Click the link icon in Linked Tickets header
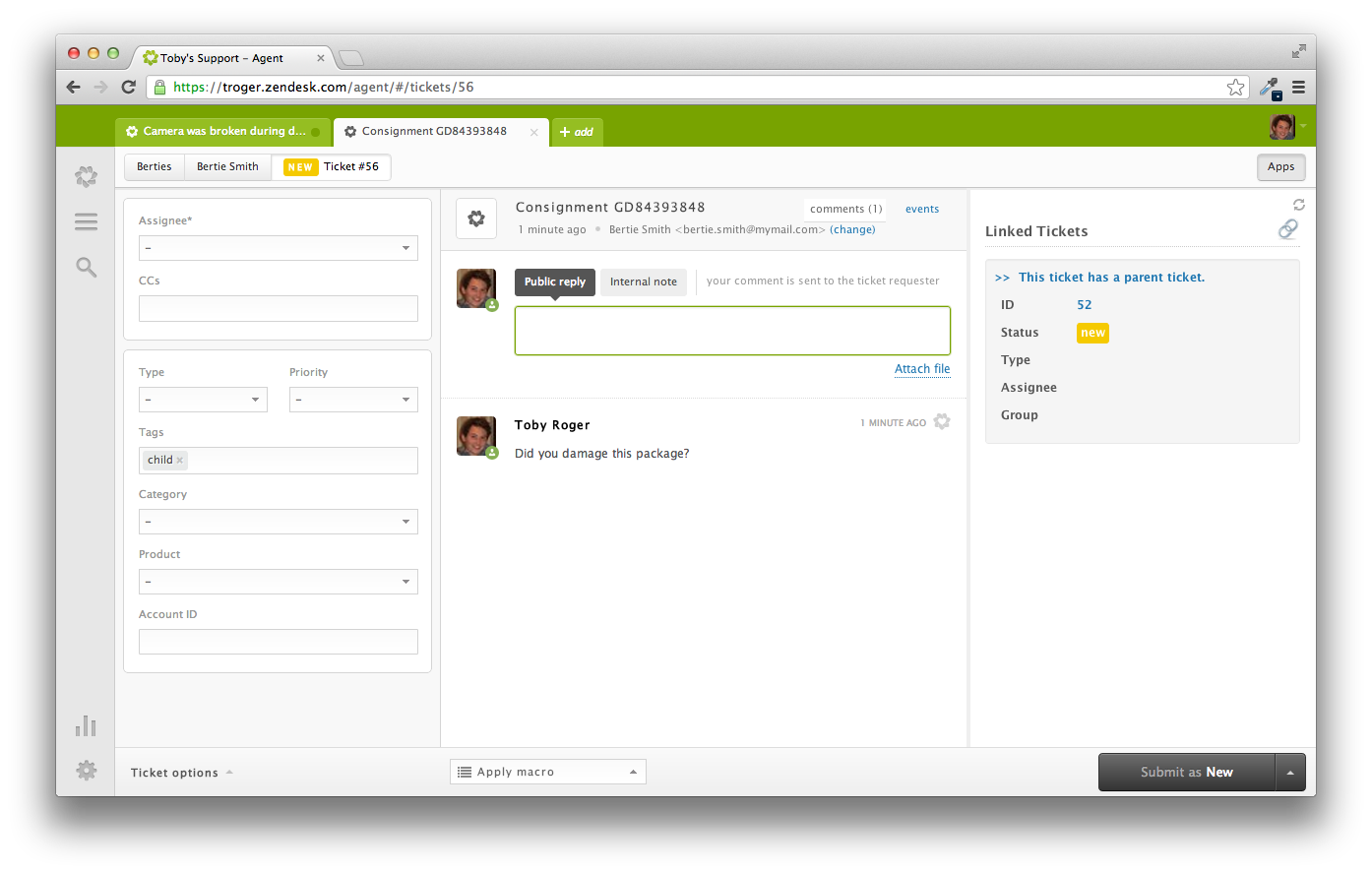Viewport: 1372px width, 874px height. [x=1287, y=228]
